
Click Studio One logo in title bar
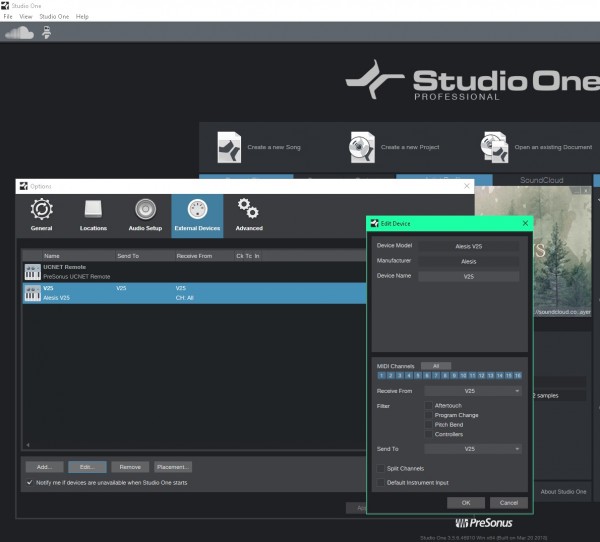[x=5, y=5]
